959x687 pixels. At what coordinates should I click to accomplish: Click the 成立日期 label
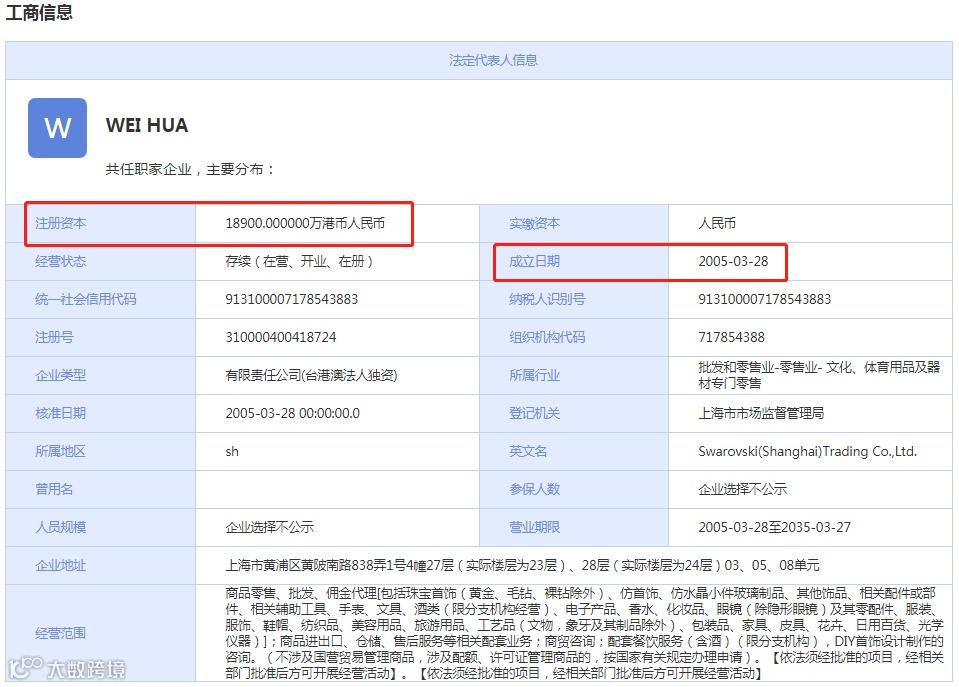click(x=535, y=261)
